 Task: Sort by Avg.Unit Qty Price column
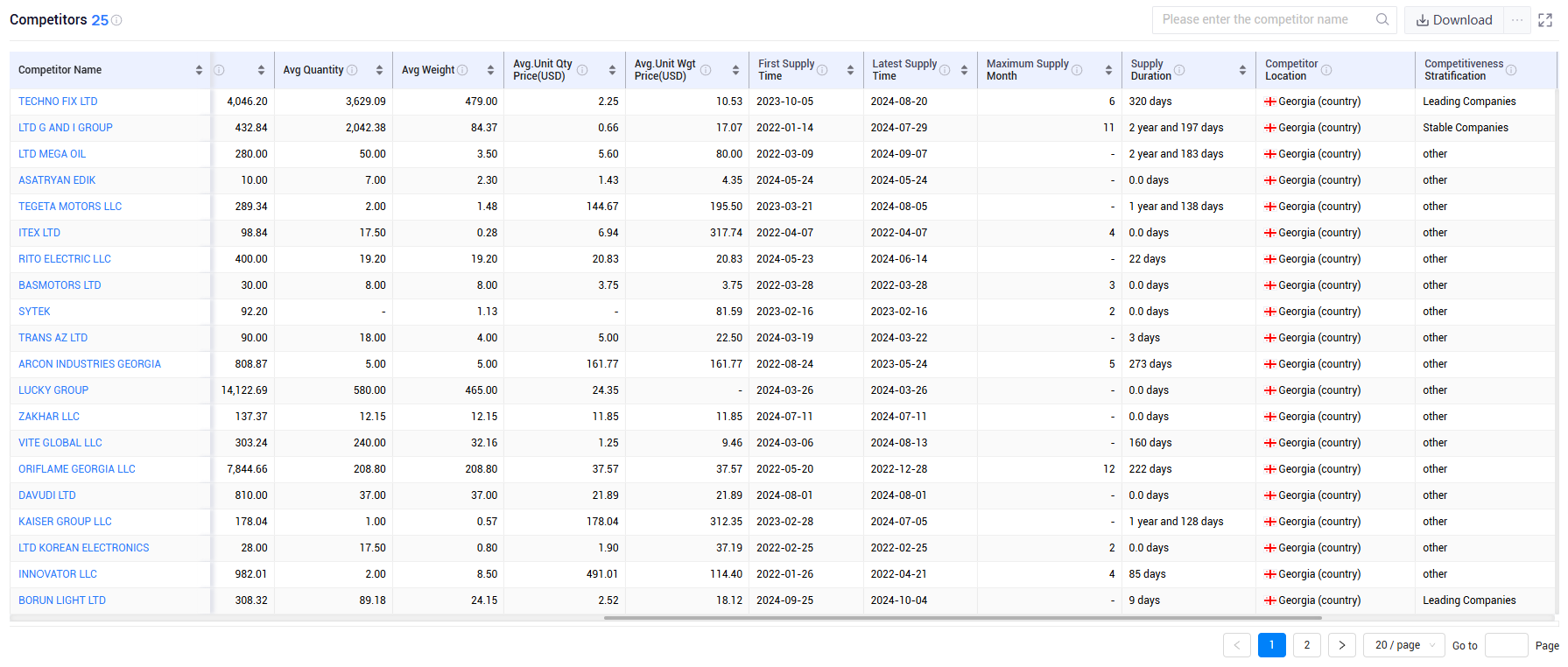pyautogui.click(x=612, y=70)
